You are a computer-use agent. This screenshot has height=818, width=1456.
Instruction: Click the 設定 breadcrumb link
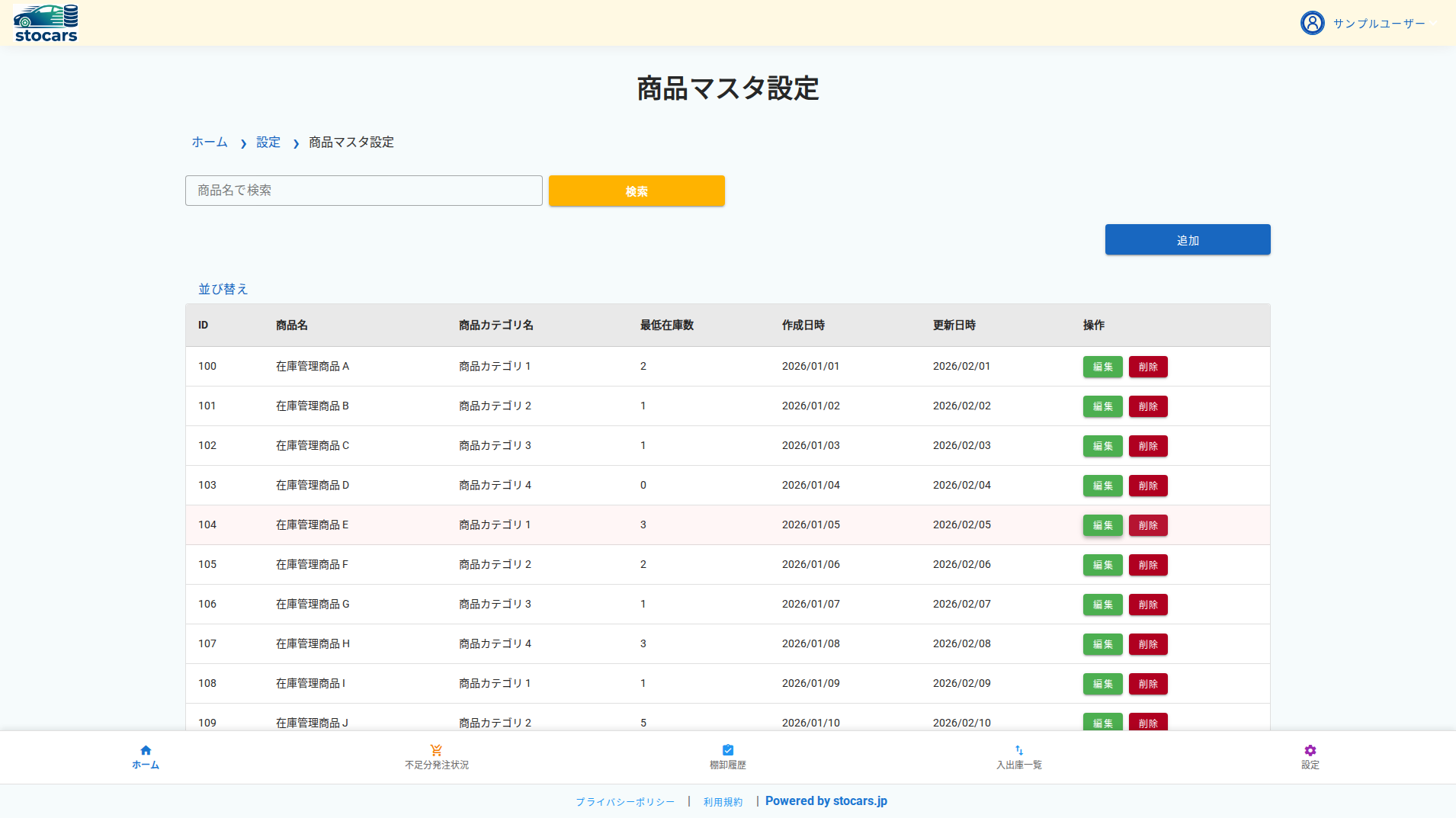268,143
